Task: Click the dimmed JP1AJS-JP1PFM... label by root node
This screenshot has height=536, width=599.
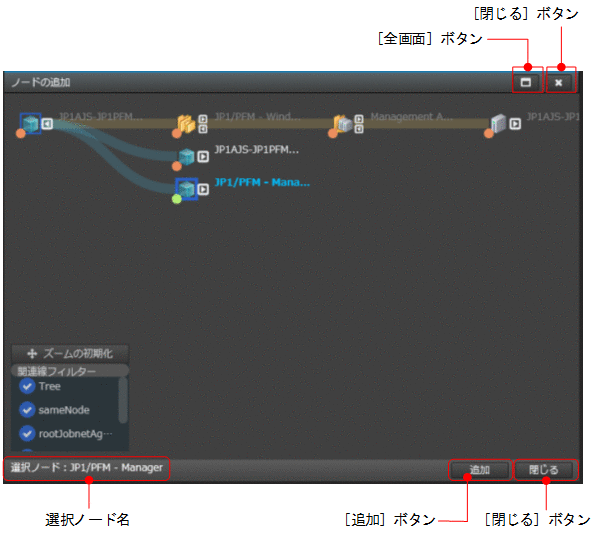Action: pos(100,116)
